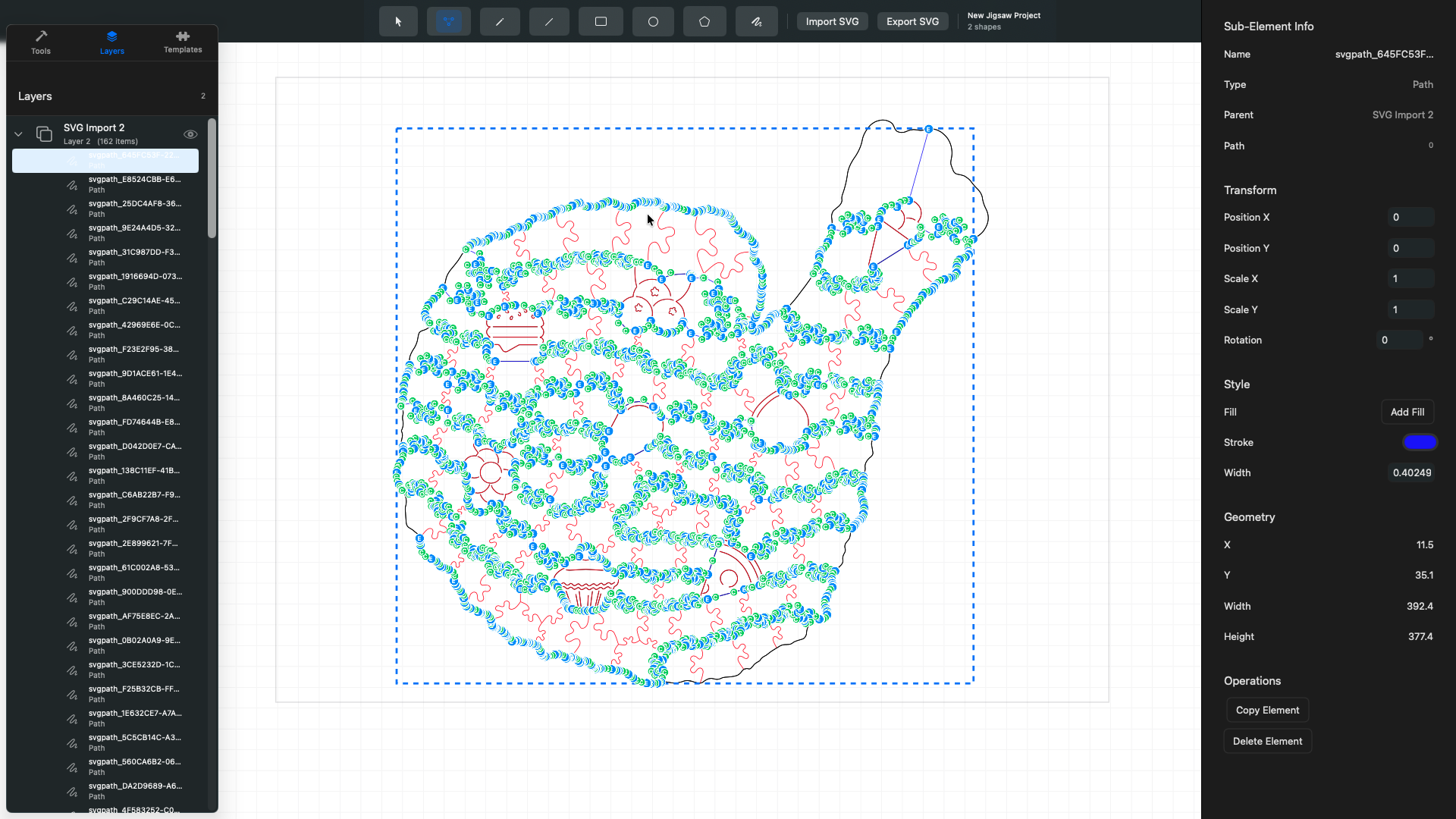This screenshot has height=819, width=1456.
Task: Pick the pentagon polygon tool
Action: point(704,21)
